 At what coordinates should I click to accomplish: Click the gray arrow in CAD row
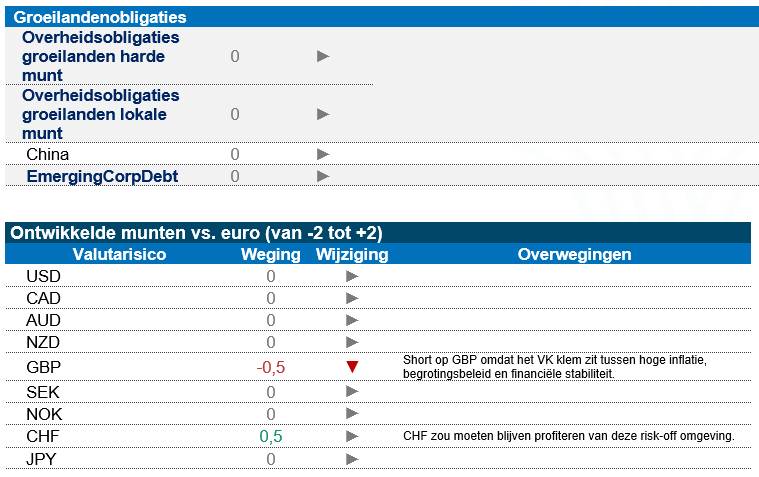(351, 298)
